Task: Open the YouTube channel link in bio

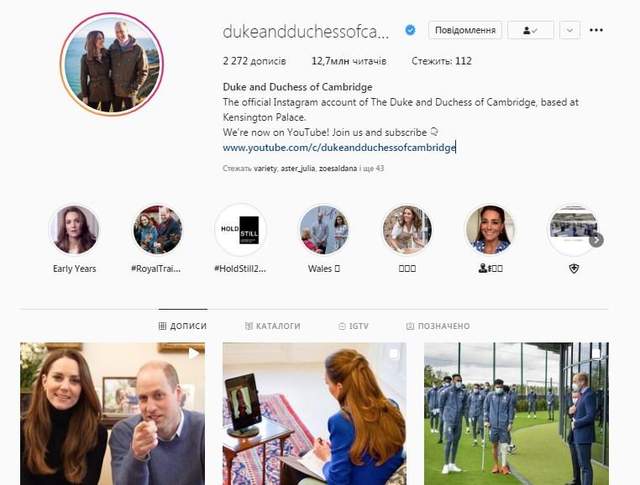Action: [x=339, y=147]
